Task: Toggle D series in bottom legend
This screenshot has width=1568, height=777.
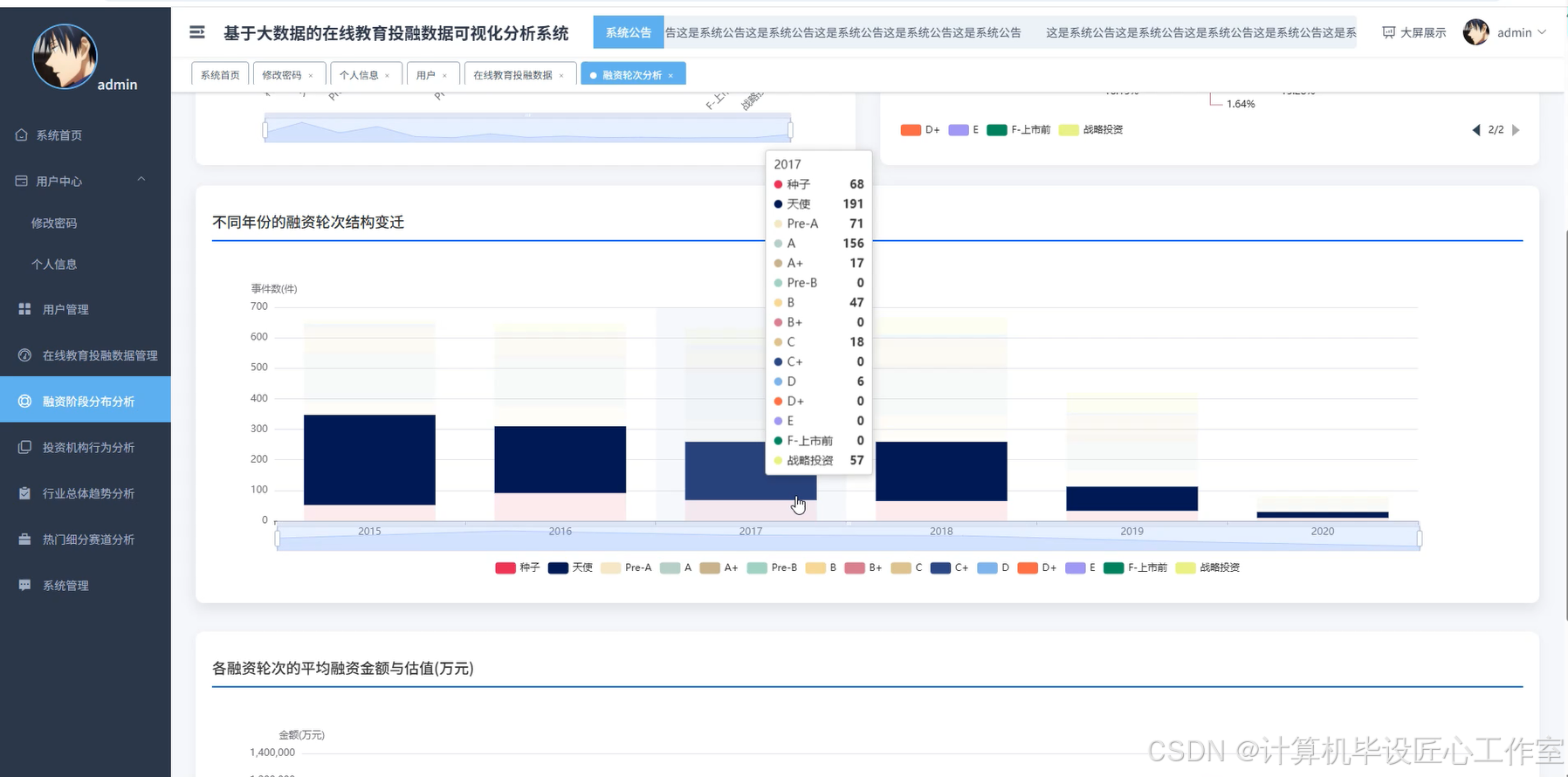Action: pyautogui.click(x=994, y=567)
